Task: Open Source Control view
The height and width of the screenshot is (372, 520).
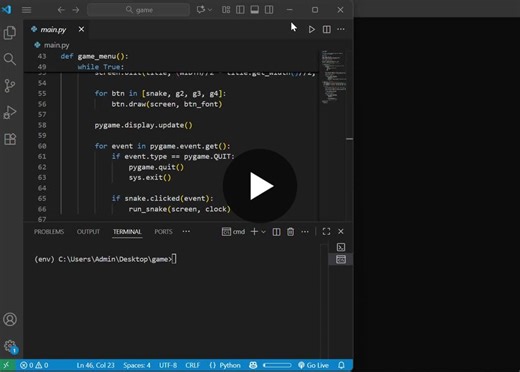Action: 10,86
